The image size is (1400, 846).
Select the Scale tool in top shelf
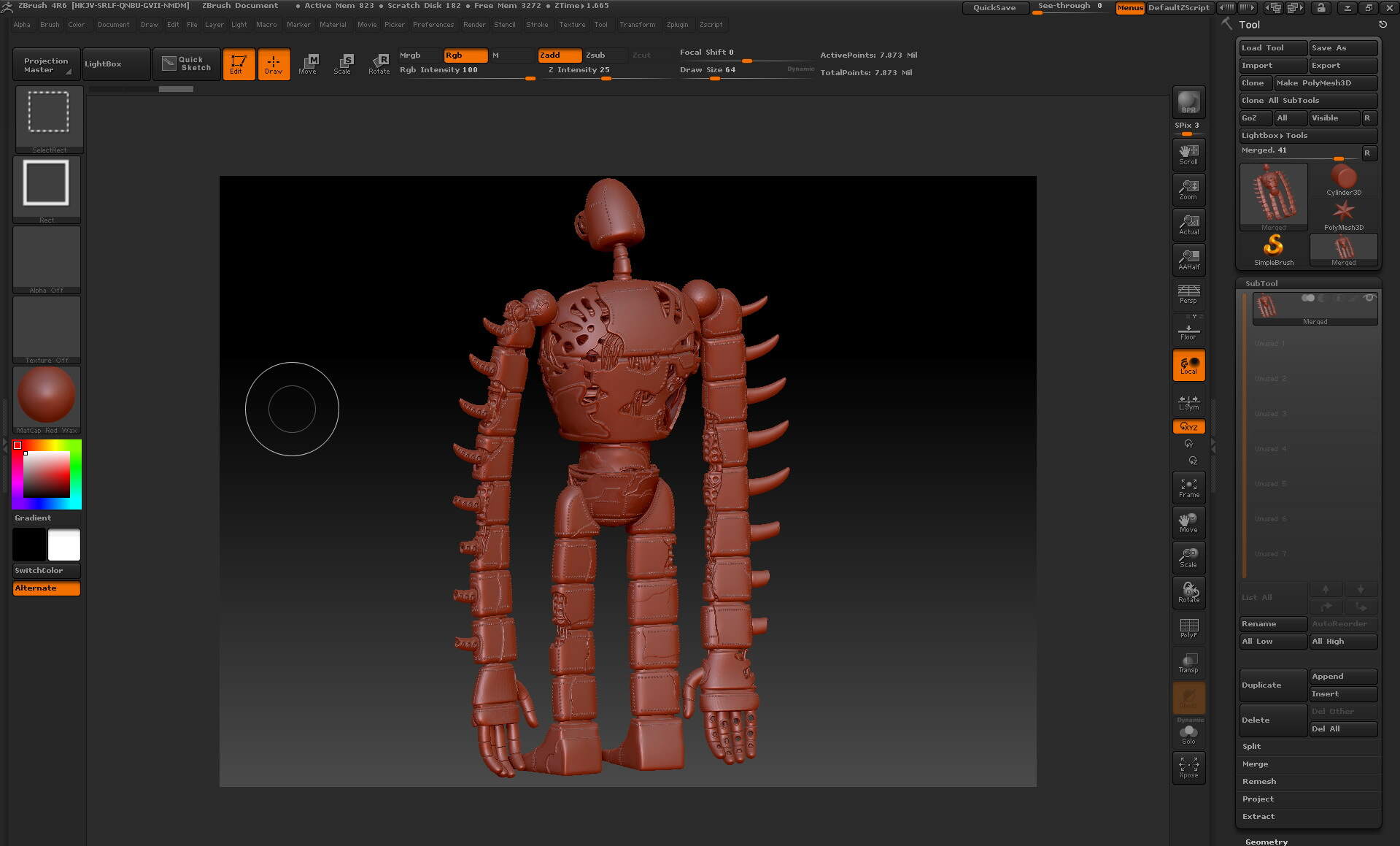coord(343,64)
